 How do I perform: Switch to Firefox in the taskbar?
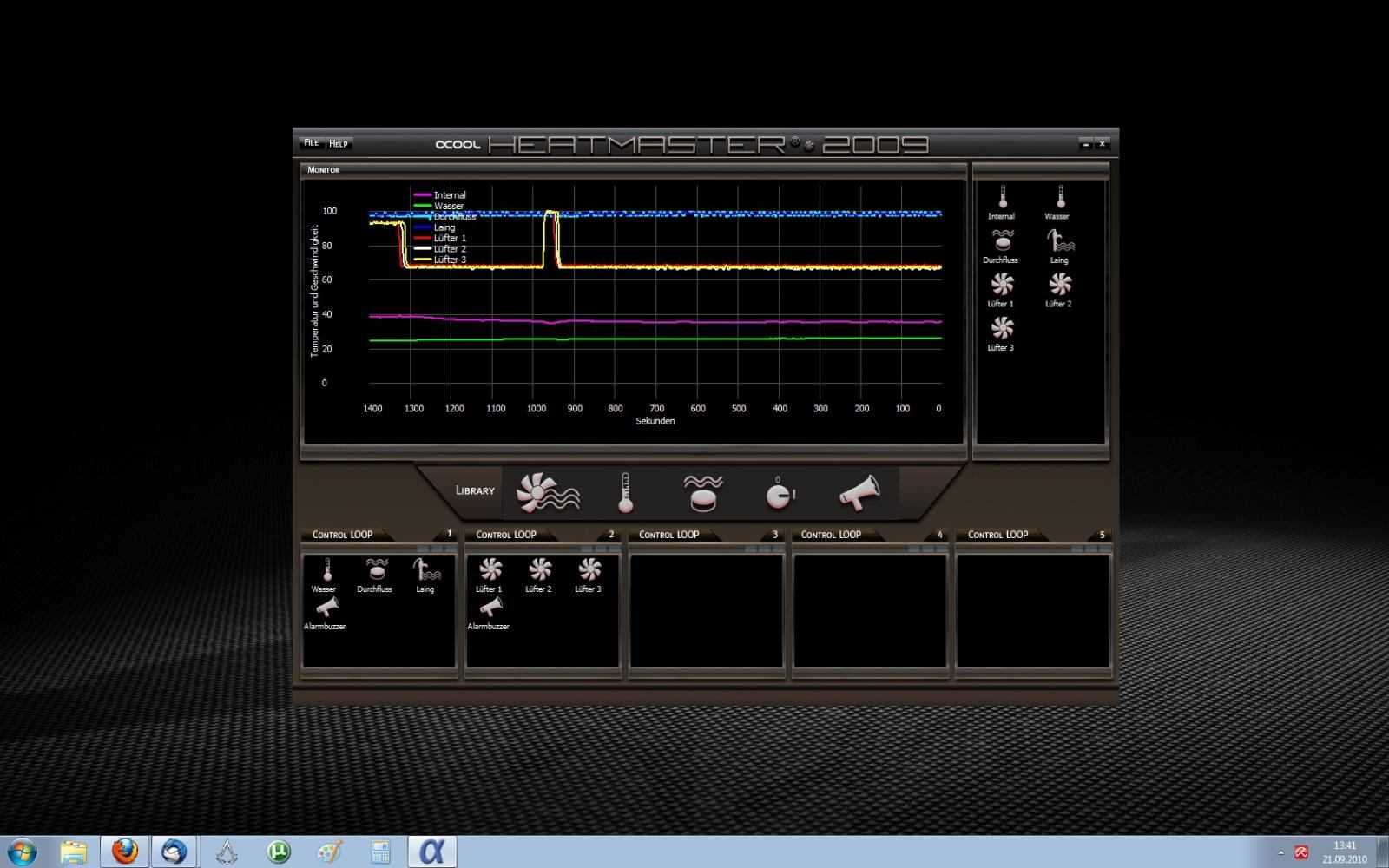coord(125,852)
